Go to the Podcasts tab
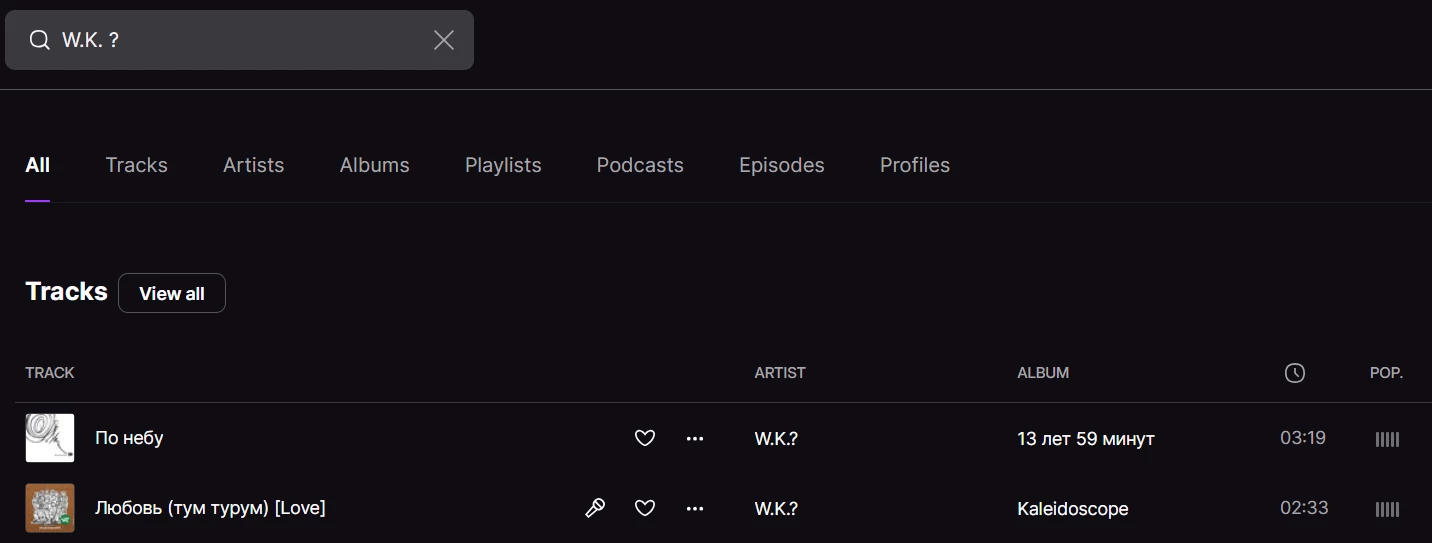The height and width of the screenshot is (543, 1432). [640, 165]
